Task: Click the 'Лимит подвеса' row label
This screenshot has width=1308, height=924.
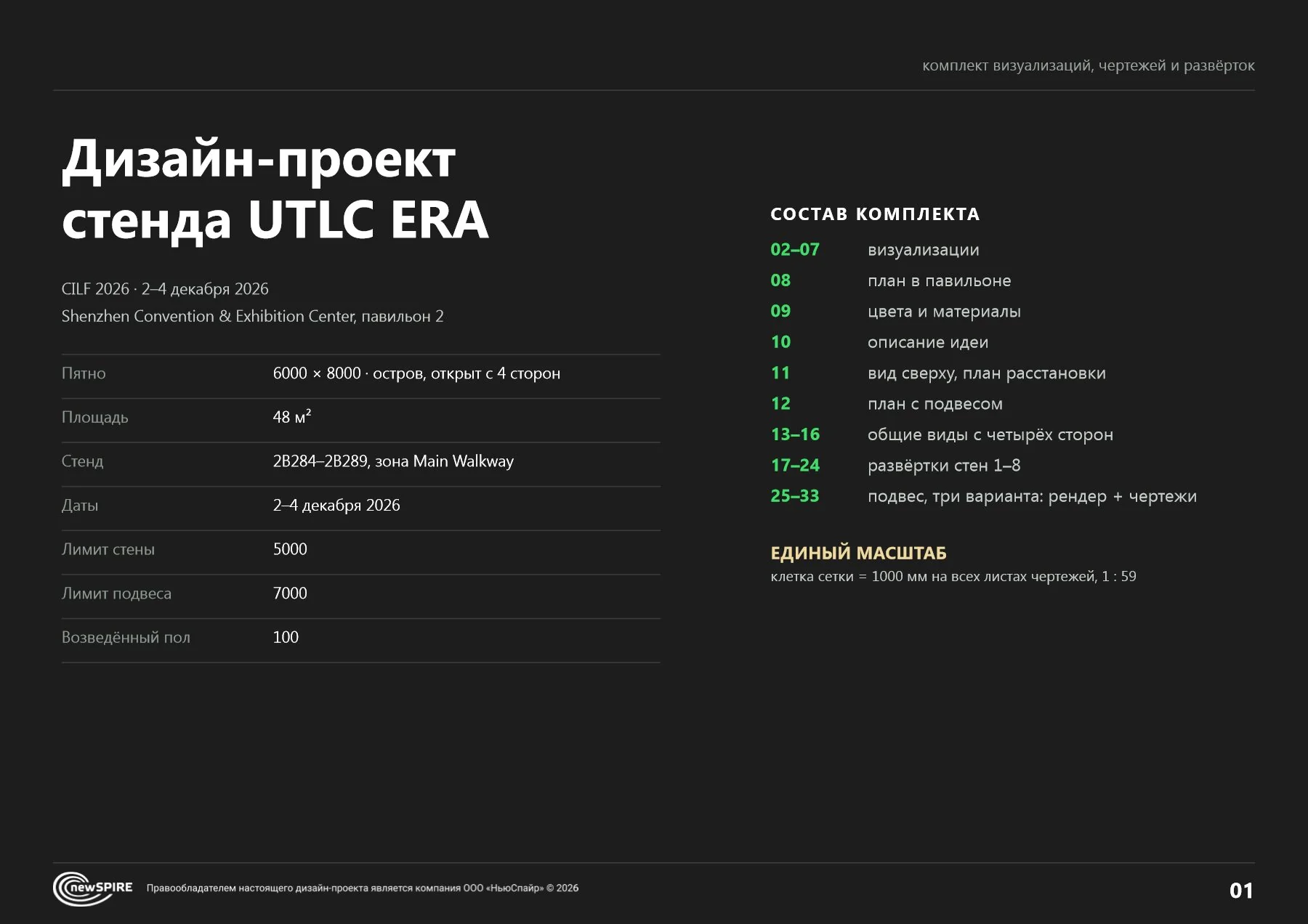Action: (x=116, y=594)
